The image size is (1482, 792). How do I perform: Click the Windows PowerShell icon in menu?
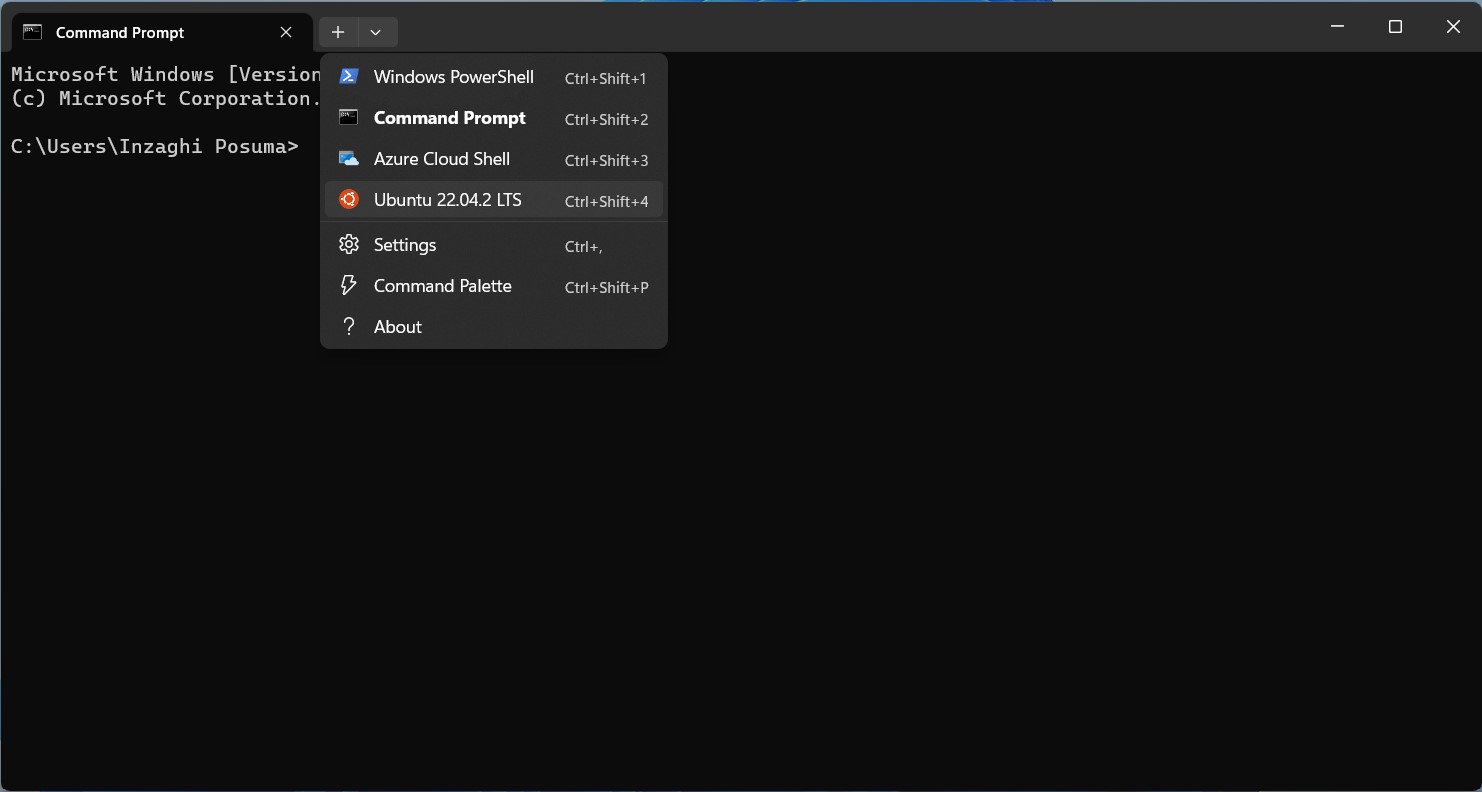tap(348, 77)
